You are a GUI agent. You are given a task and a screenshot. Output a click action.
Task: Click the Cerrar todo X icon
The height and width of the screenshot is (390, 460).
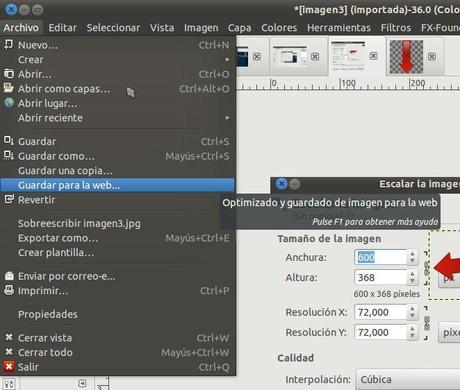pyautogui.click(x=9, y=352)
